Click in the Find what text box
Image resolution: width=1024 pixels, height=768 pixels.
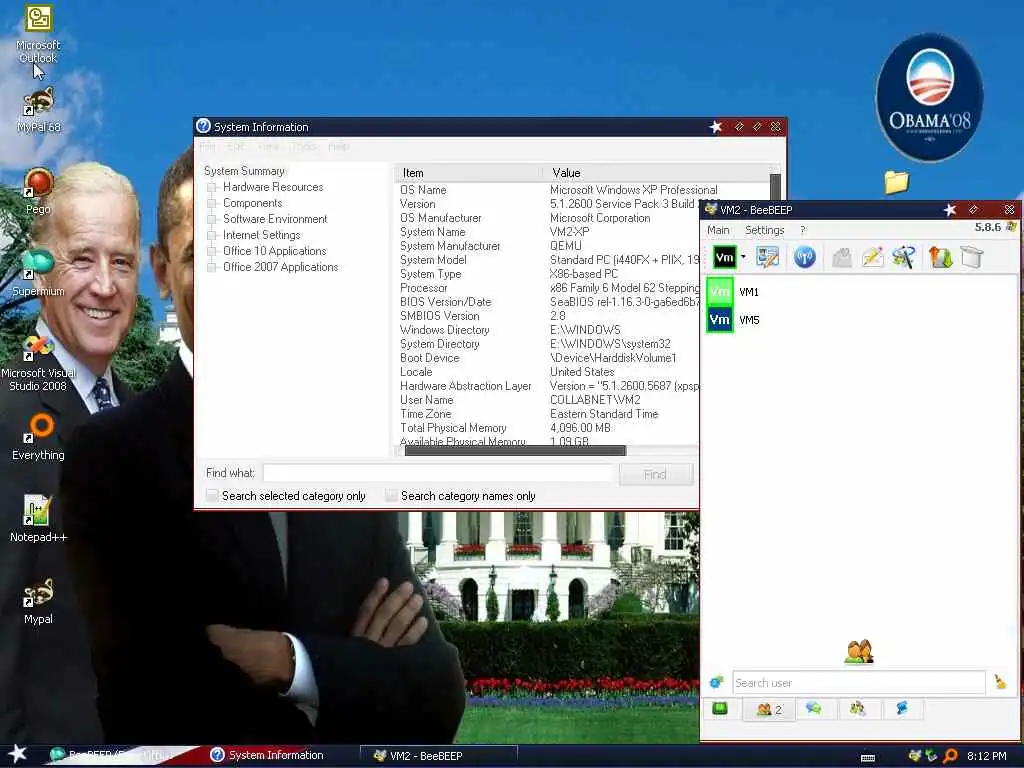coord(438,473)
